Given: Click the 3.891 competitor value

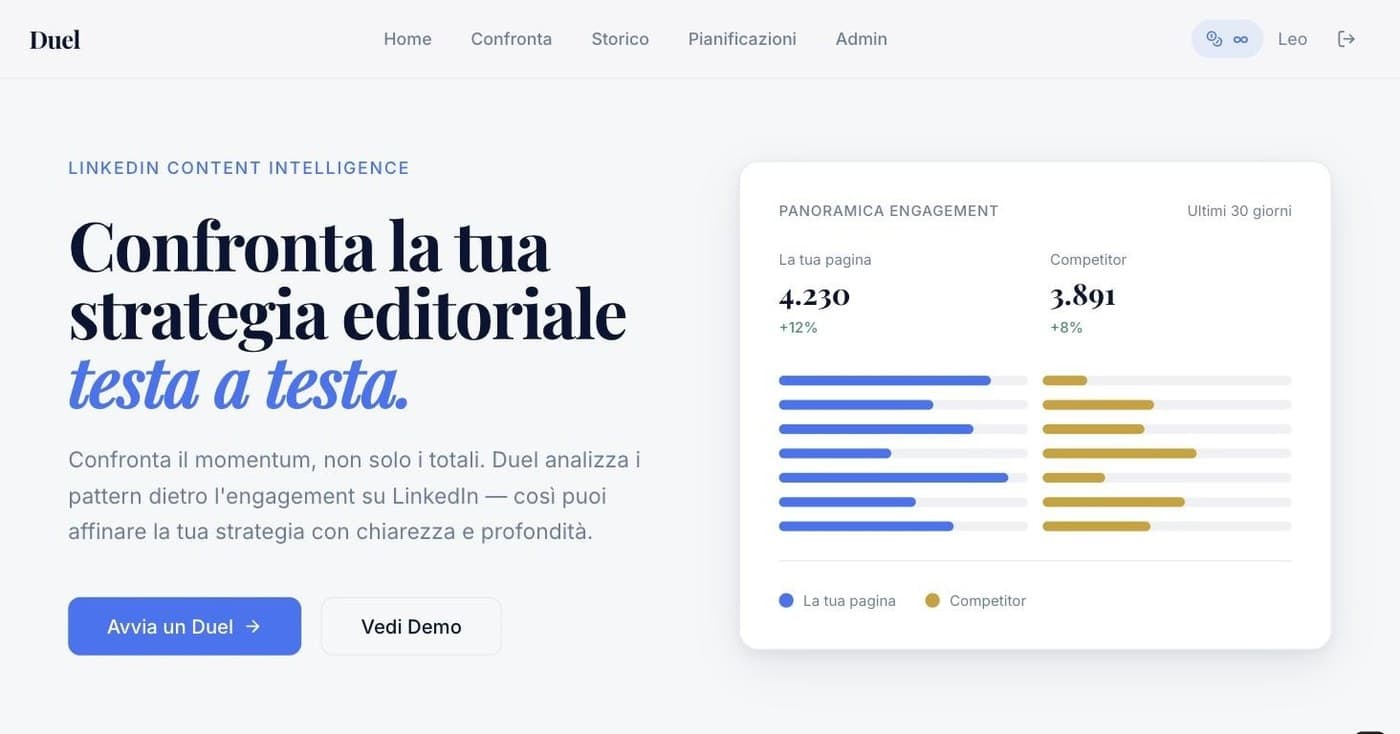Looking at the screenshot, I should pyautogui.click(x=1083, y=296).
